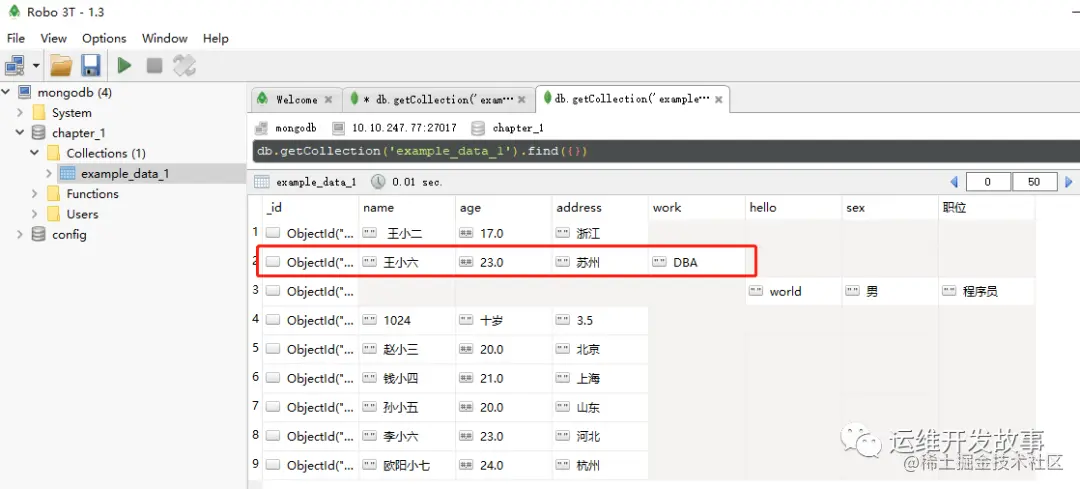This screenshot has width=1080, height=489.
Task: Click the batch size field showing 50
Action: tap(1035, 182)
